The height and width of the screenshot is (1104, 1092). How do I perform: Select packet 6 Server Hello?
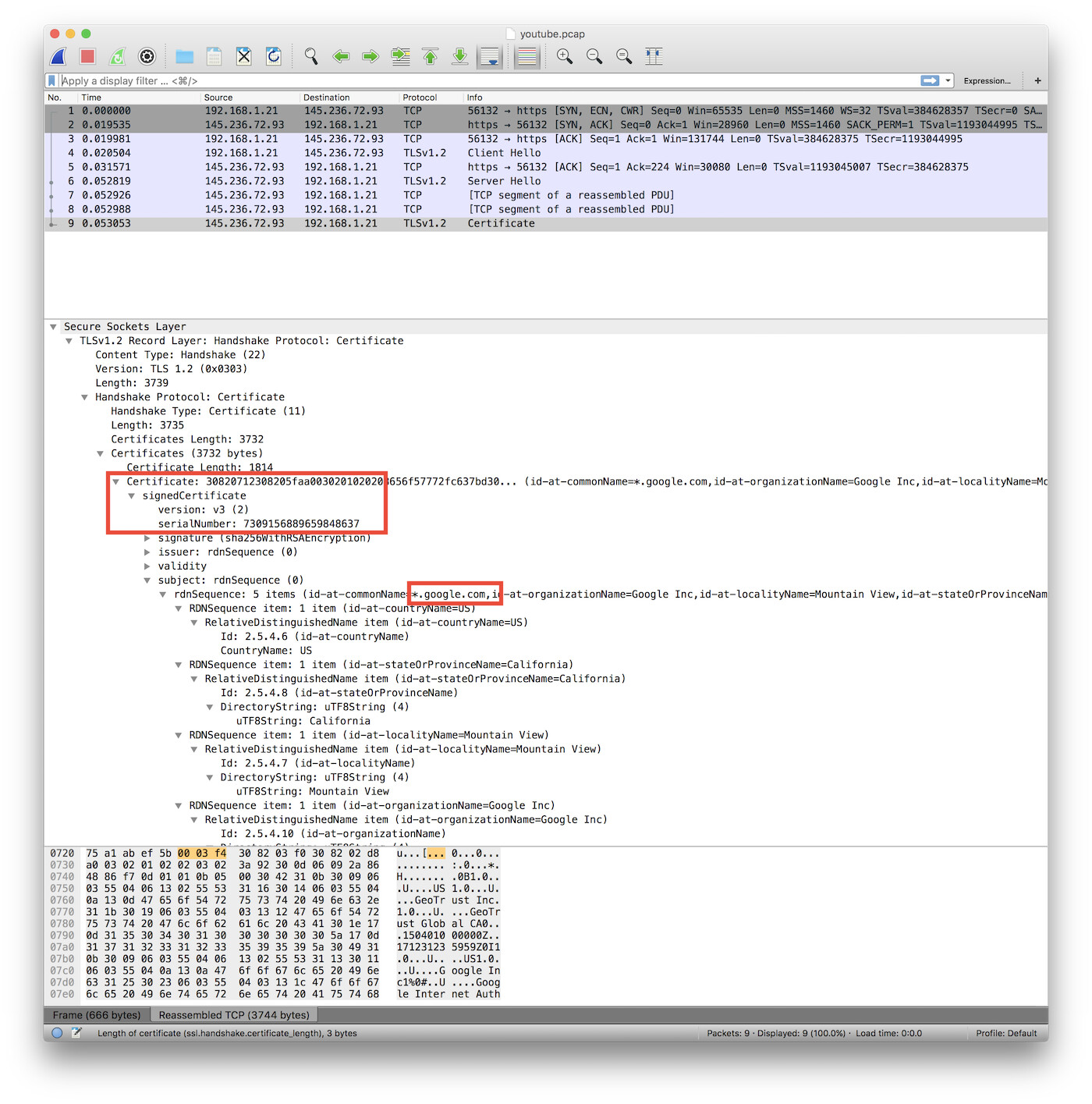pyautogui.click(x=546, y=181)
